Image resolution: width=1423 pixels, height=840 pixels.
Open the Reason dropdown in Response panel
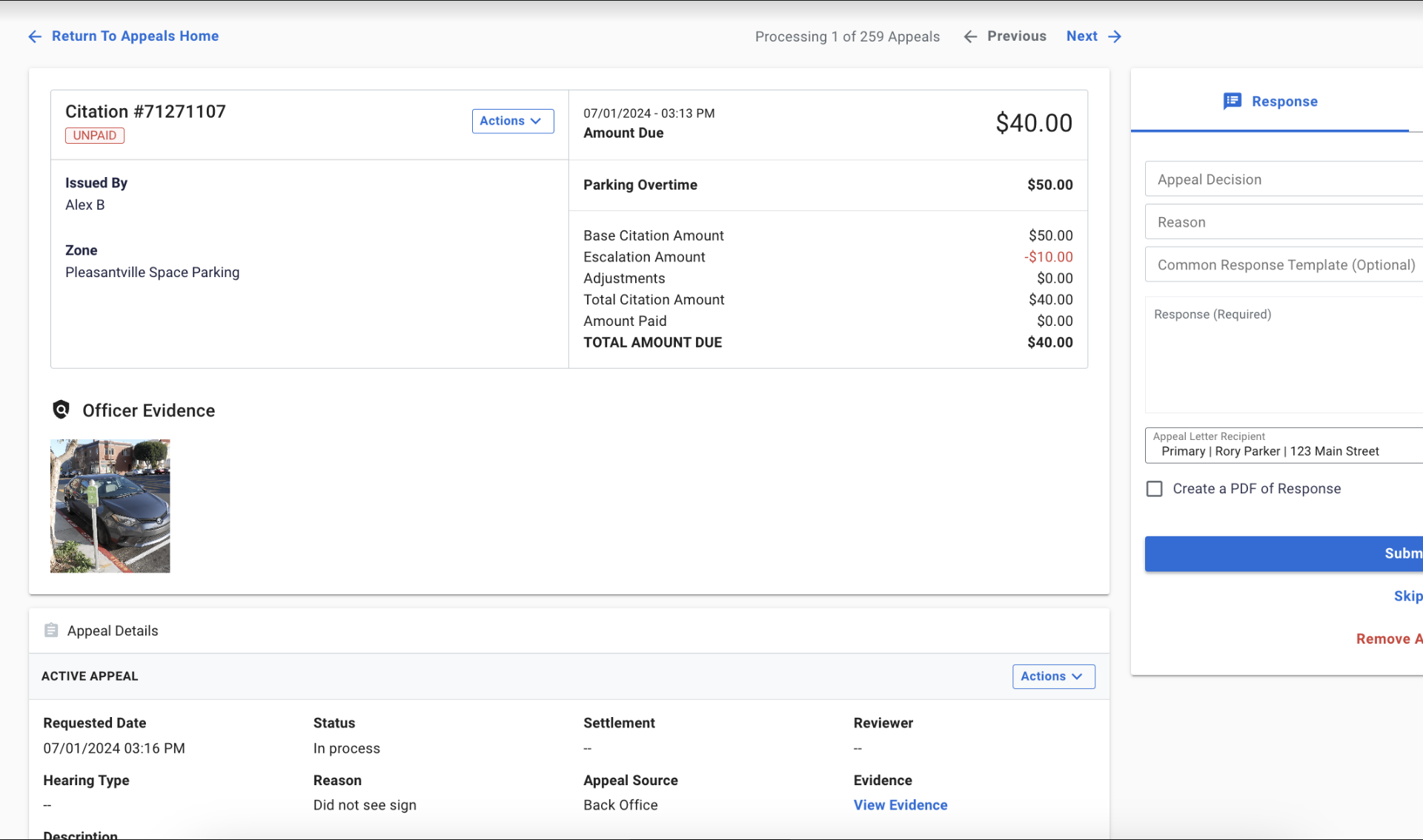click(1284, 222)
